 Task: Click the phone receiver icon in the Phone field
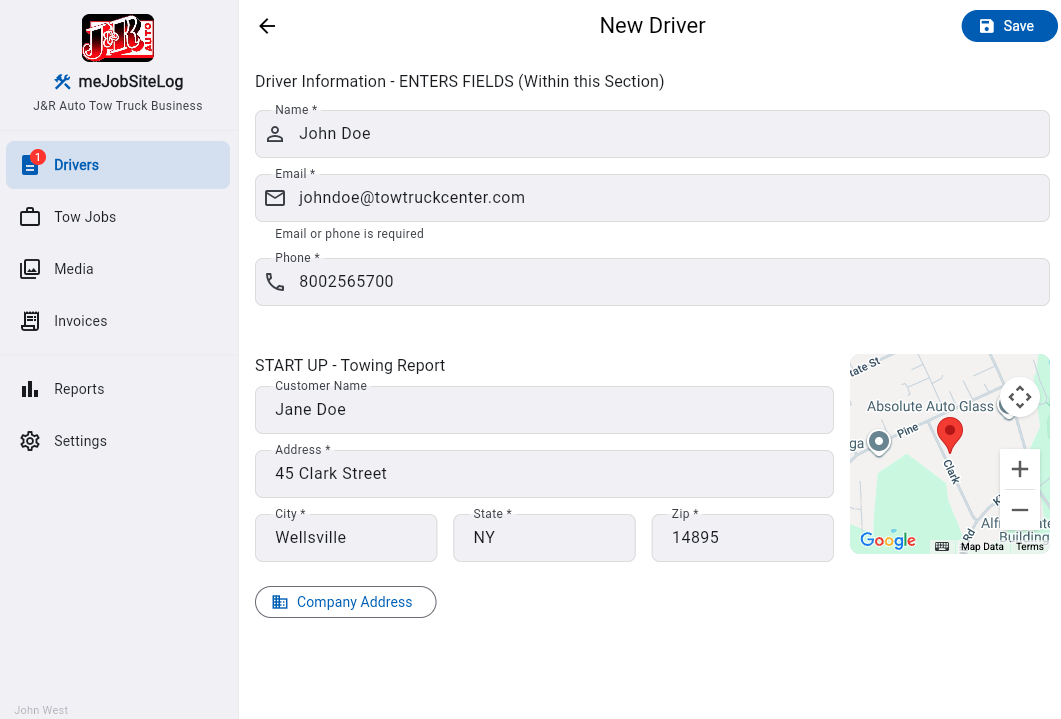[275, 281]
